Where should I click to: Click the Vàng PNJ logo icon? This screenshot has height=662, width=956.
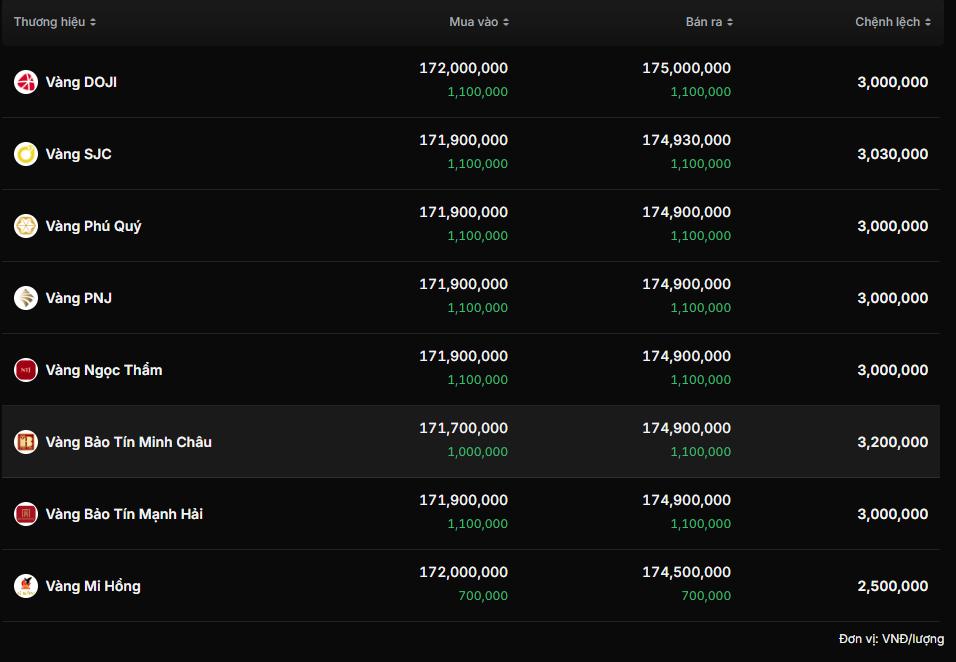[x=26, y=298]
